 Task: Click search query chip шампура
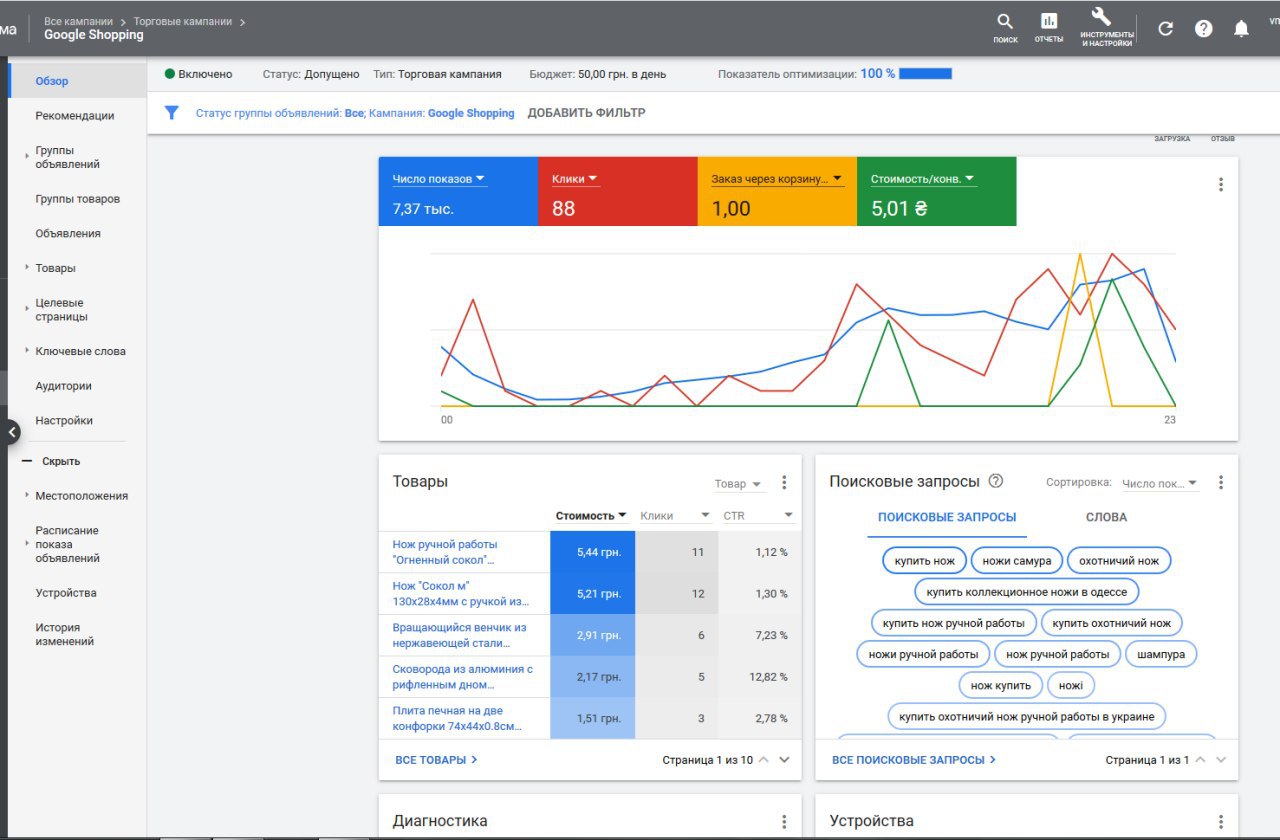pyautogui.click(x=1161, y=654)
